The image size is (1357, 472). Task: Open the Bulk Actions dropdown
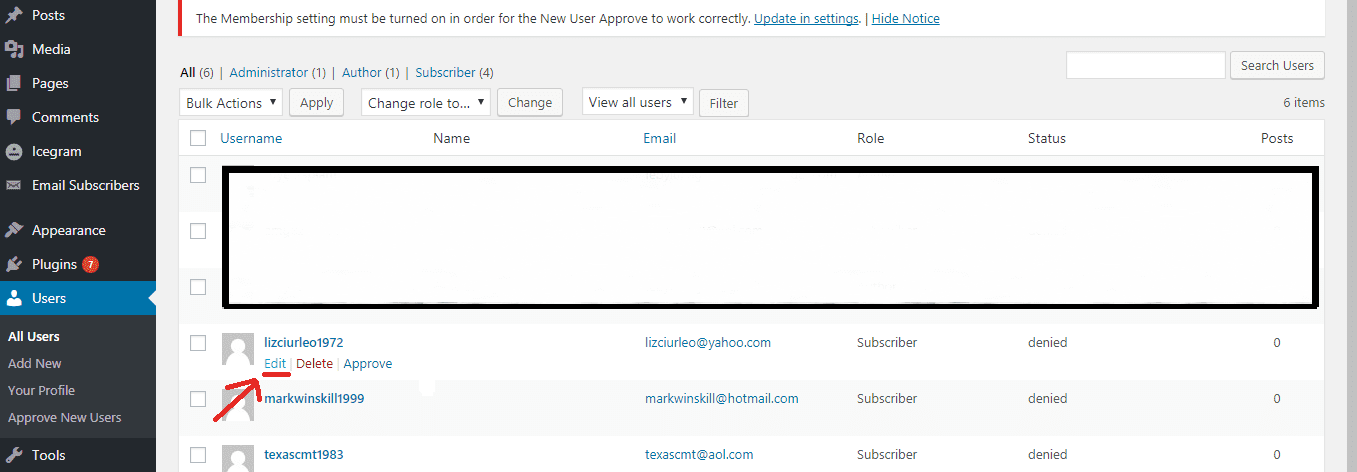coord(231,103)
